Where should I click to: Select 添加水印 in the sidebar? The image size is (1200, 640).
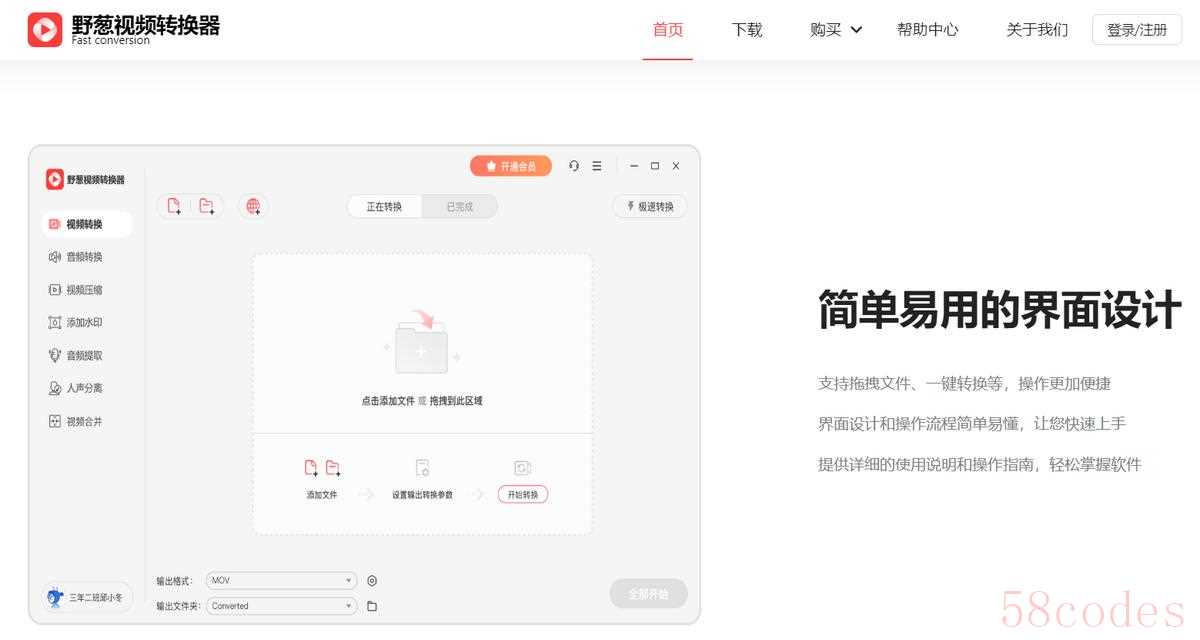84,323
